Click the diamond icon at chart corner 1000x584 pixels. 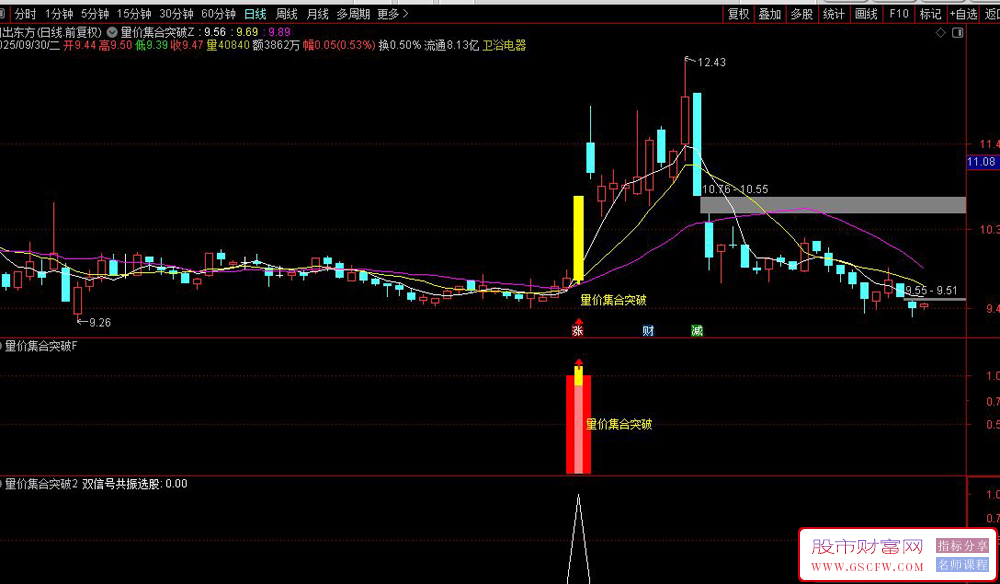pos(941,33)
